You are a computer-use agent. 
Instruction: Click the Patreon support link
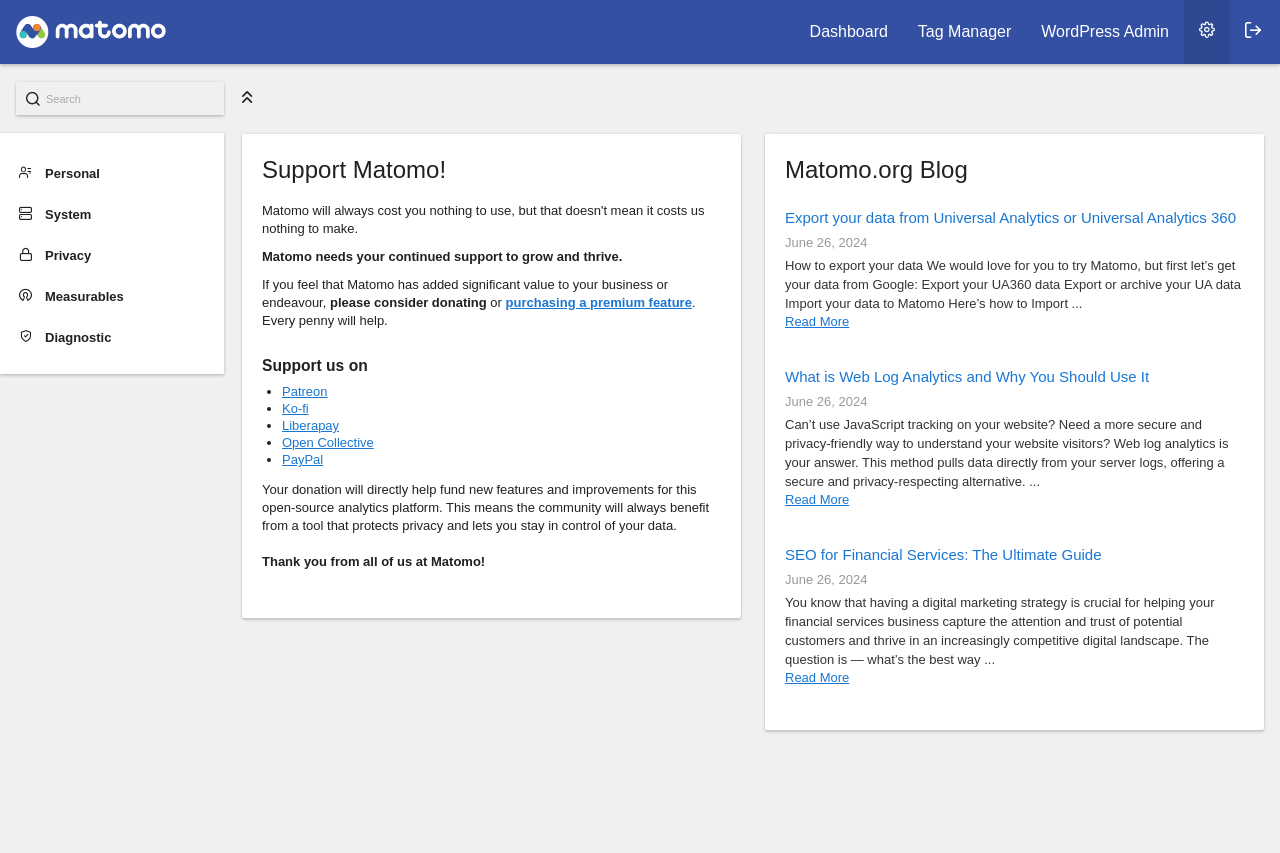(x=304, y=392)
